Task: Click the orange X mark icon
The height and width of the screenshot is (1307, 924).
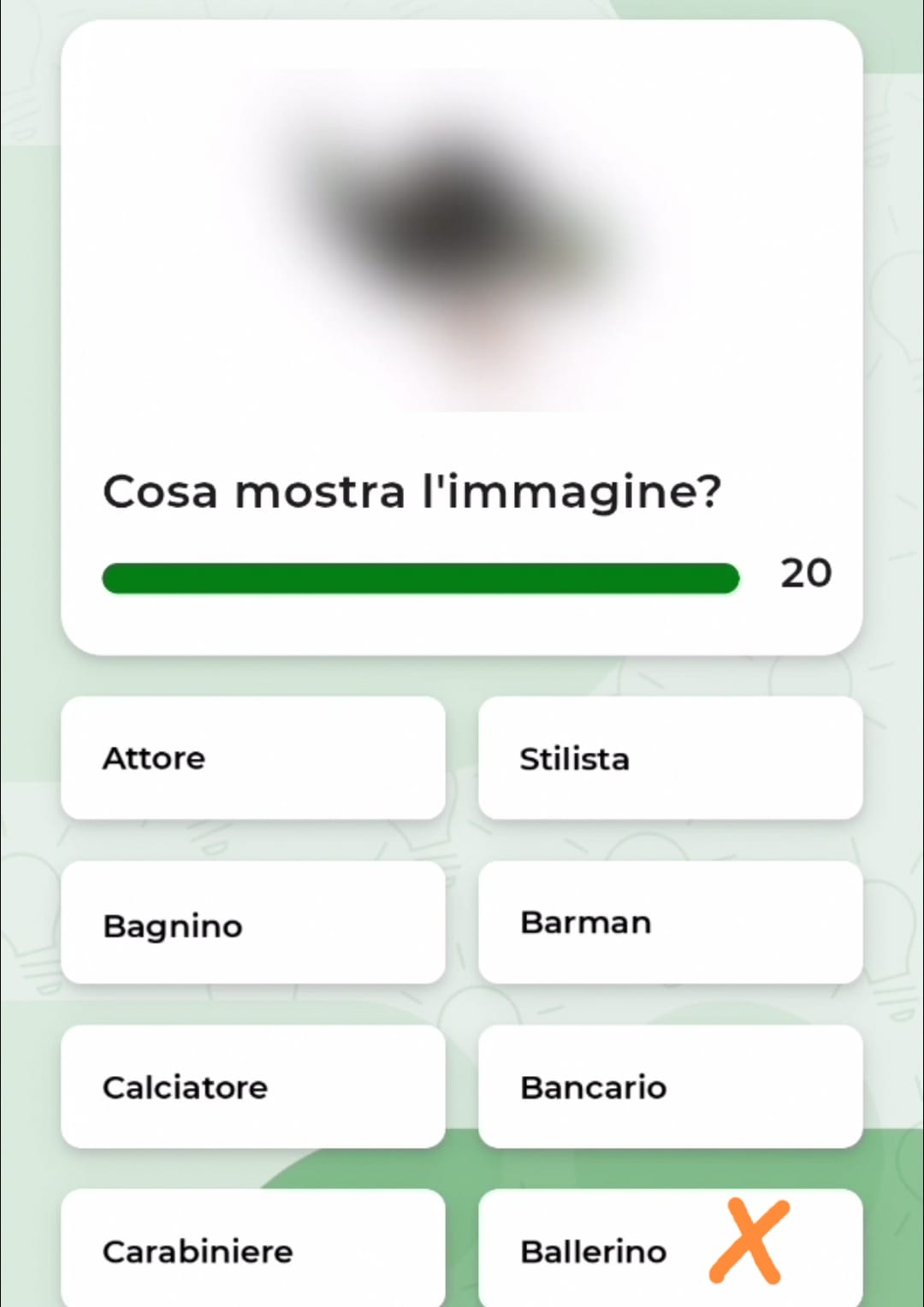Action: point(748,1241)
